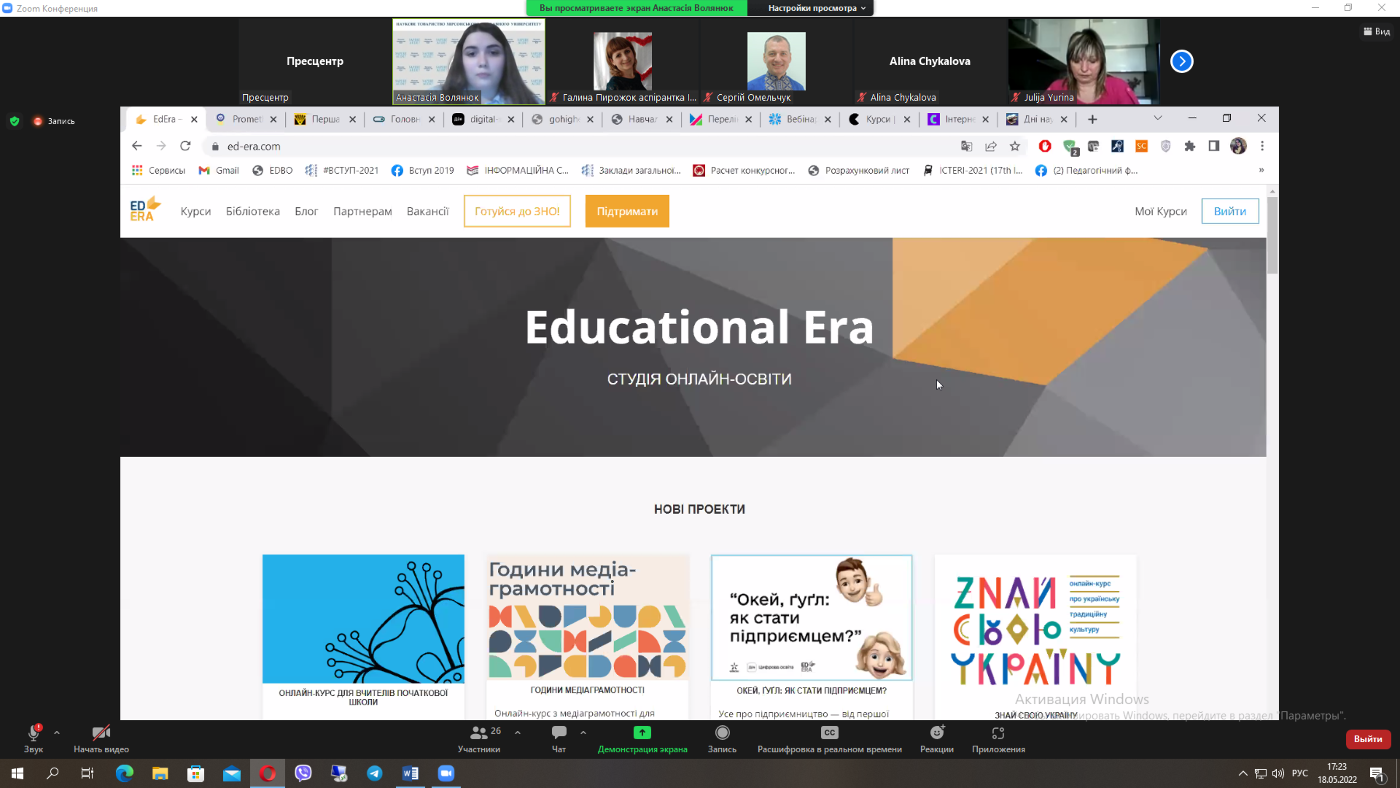
Task: Switch to the Курси browser tab
Action: click(x=879, y=119)
